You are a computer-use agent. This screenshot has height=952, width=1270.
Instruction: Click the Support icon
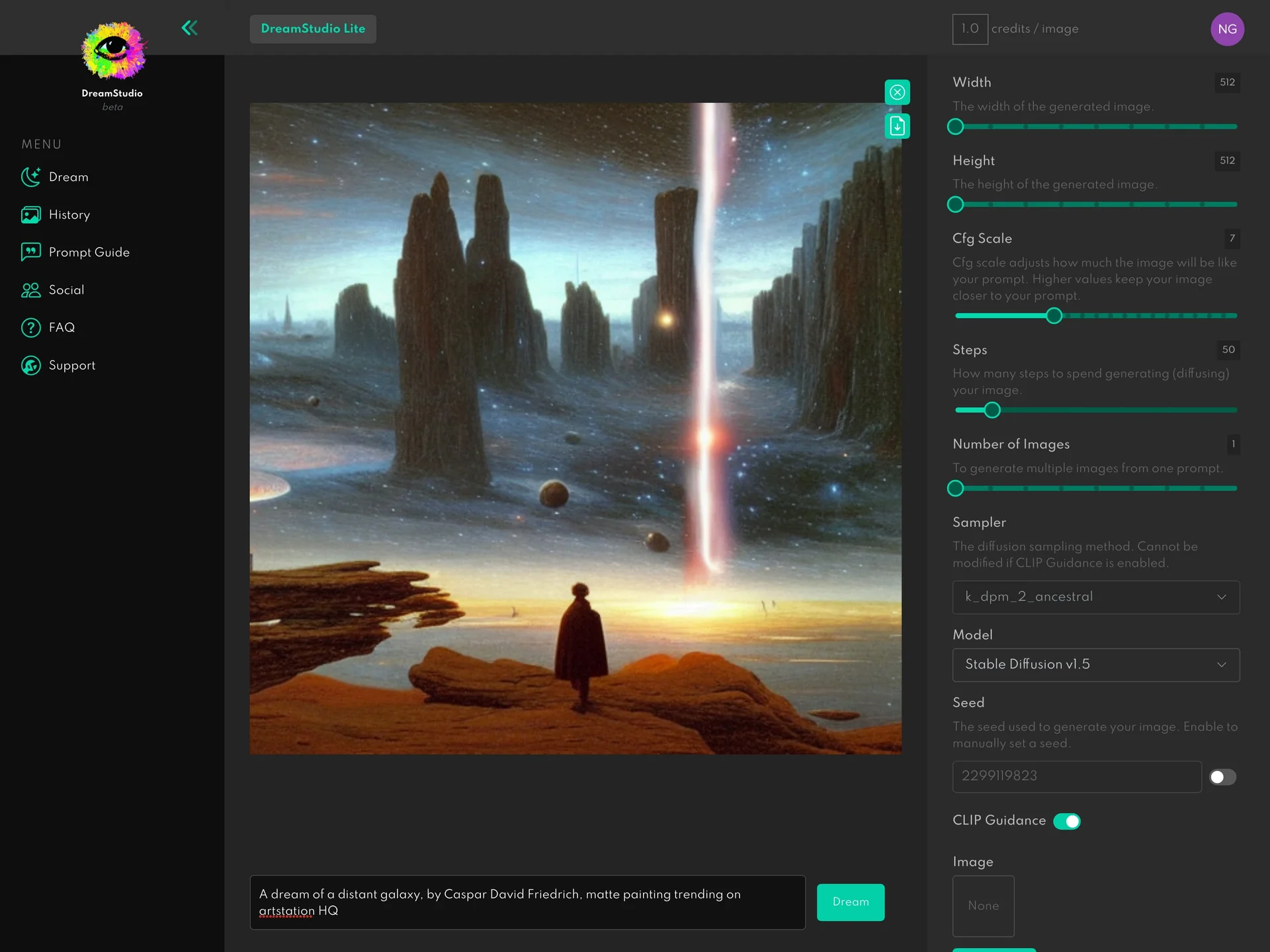(x=31, y=365)
